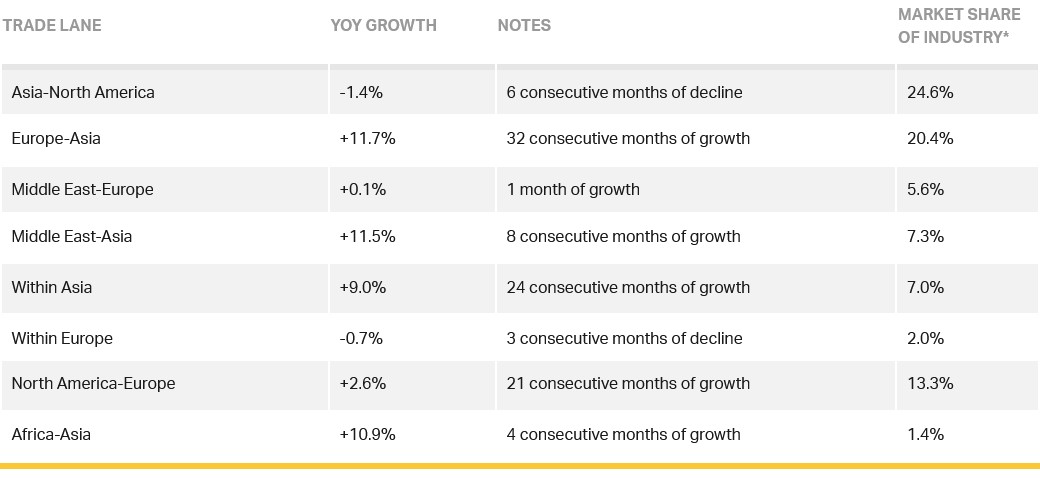
Task: Click the TRADE LANE column header
Action: (x=52, y=26)
